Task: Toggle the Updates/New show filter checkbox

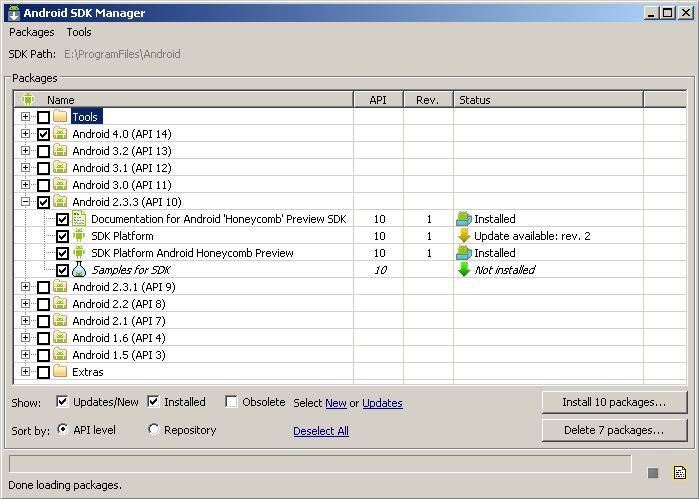Action: coord(62,401)
